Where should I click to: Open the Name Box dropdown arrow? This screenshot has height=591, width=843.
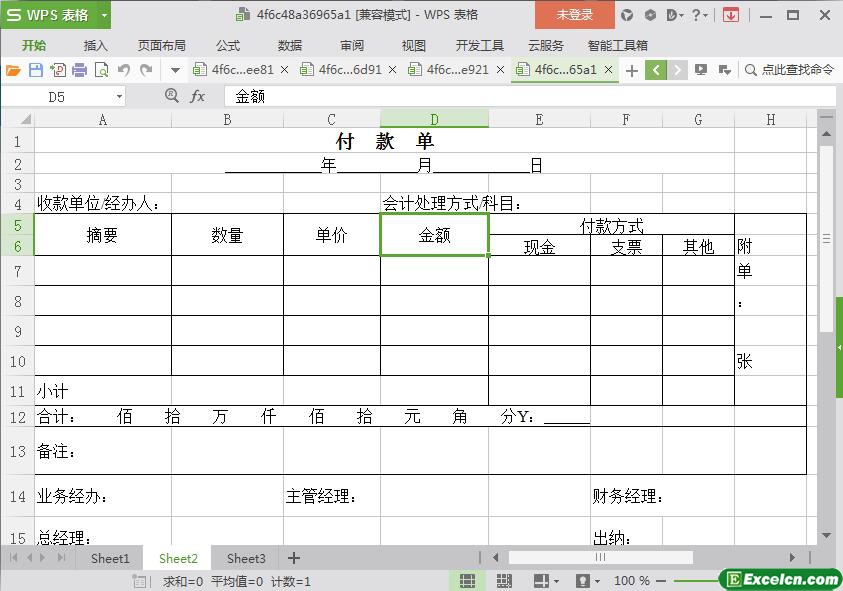pos(119,97)
